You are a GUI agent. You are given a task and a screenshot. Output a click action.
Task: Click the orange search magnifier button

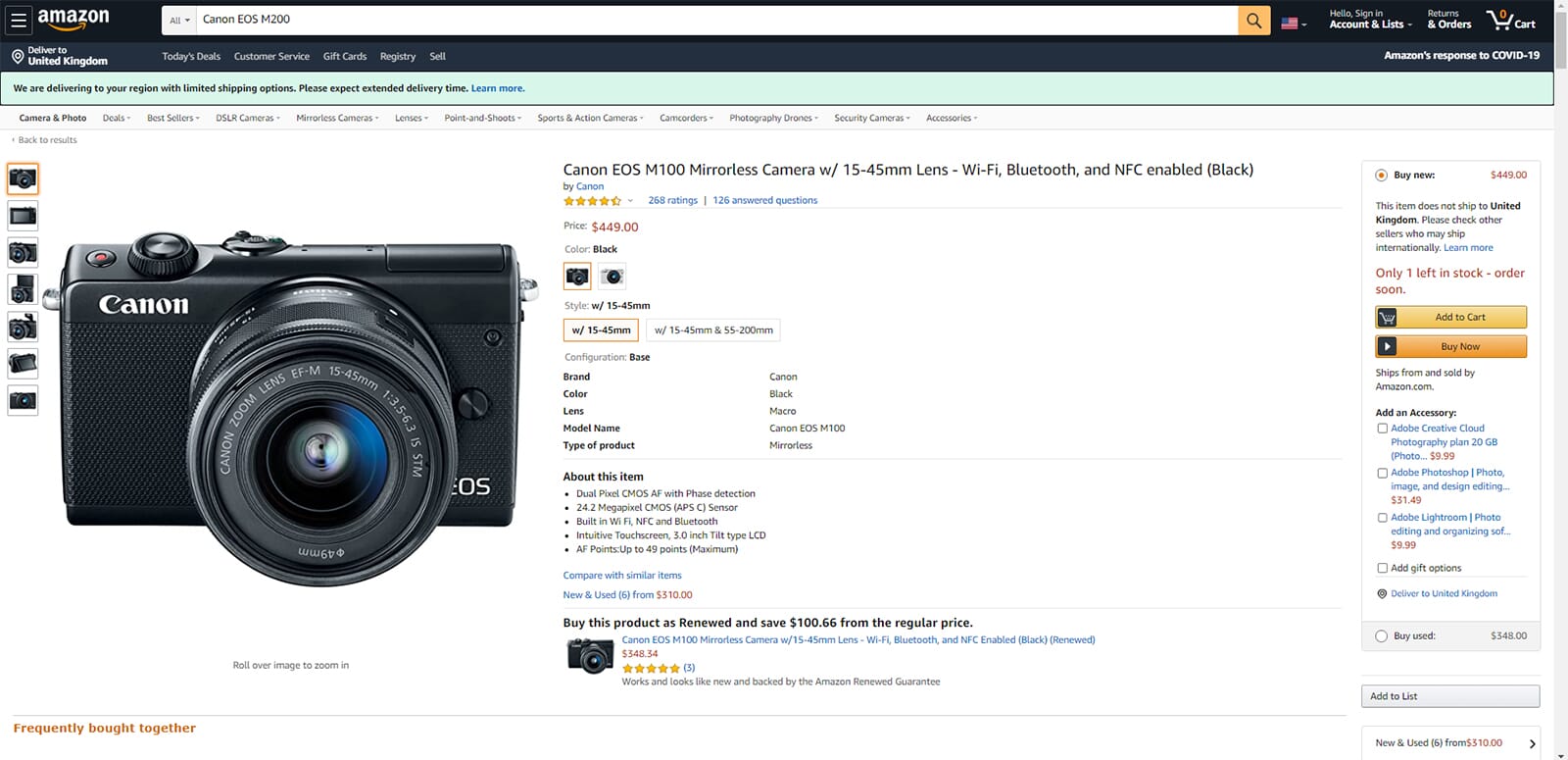[1253, 20]
